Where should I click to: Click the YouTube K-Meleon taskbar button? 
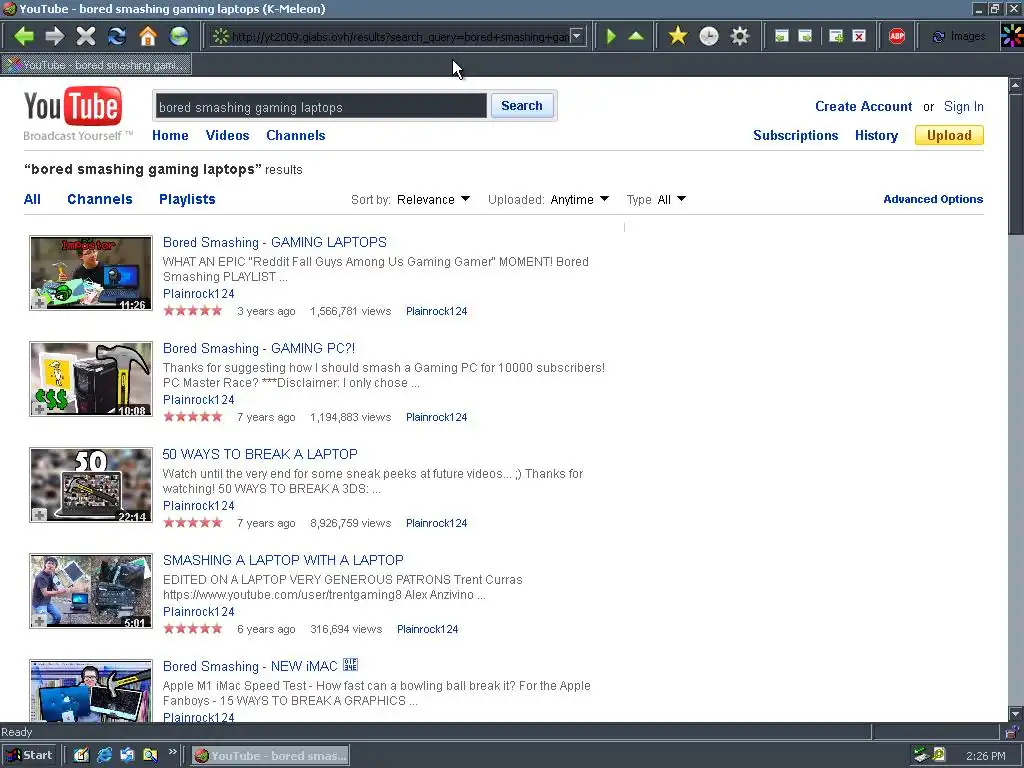pos(270,756)
